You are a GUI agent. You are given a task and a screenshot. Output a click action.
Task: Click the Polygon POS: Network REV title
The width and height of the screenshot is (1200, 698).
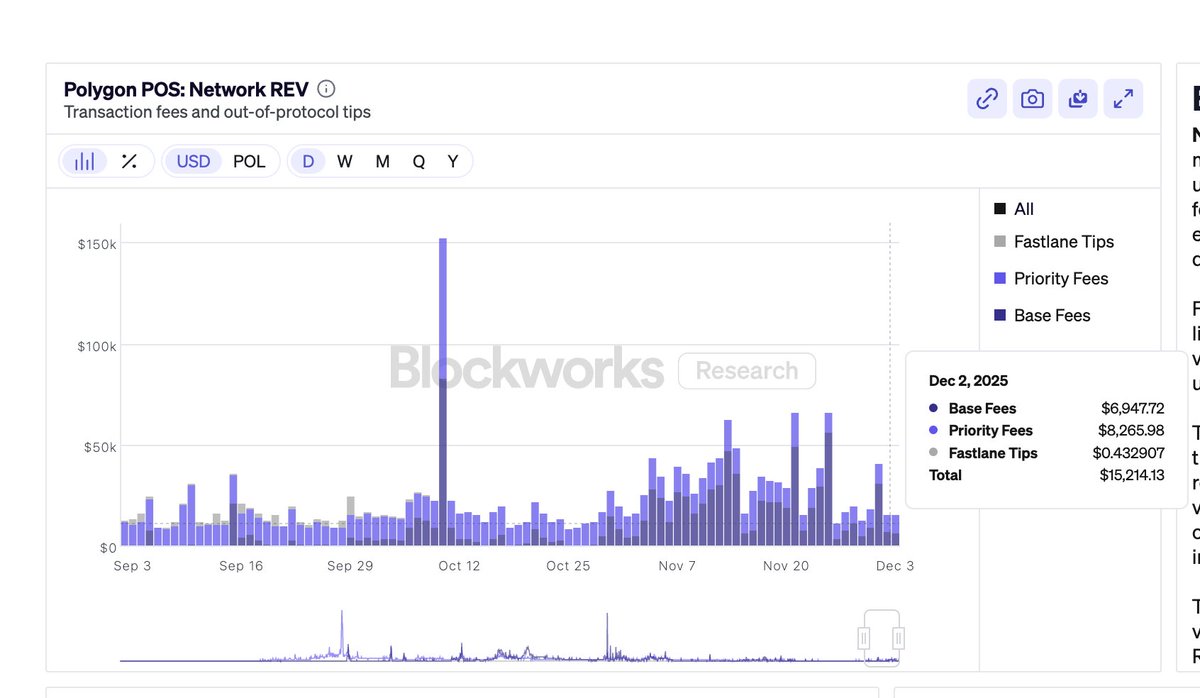pyautogui.click(x=186, y=90)
